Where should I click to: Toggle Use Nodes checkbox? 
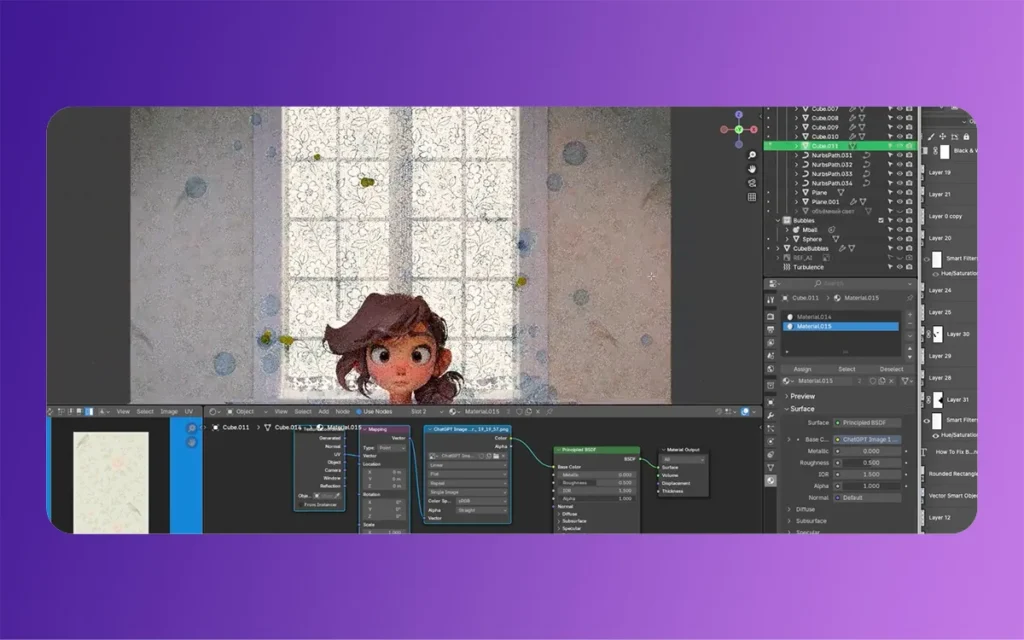[359, 411]
